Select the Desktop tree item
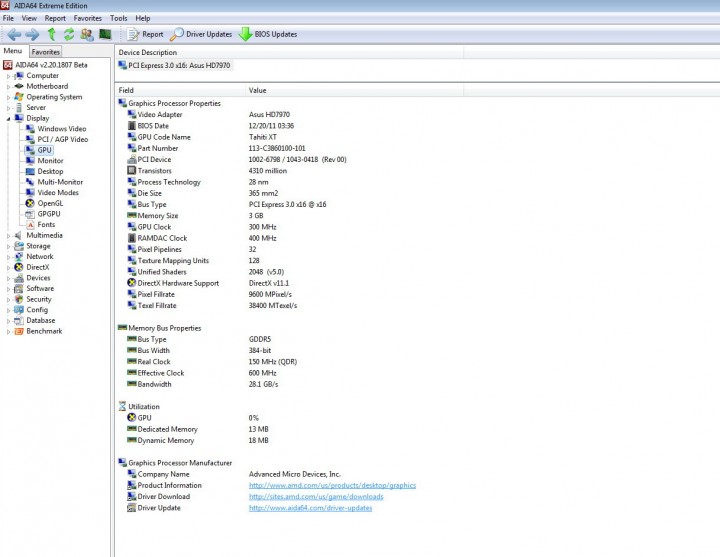The height and width of the screenshot is (557, 720). (50, 171)
